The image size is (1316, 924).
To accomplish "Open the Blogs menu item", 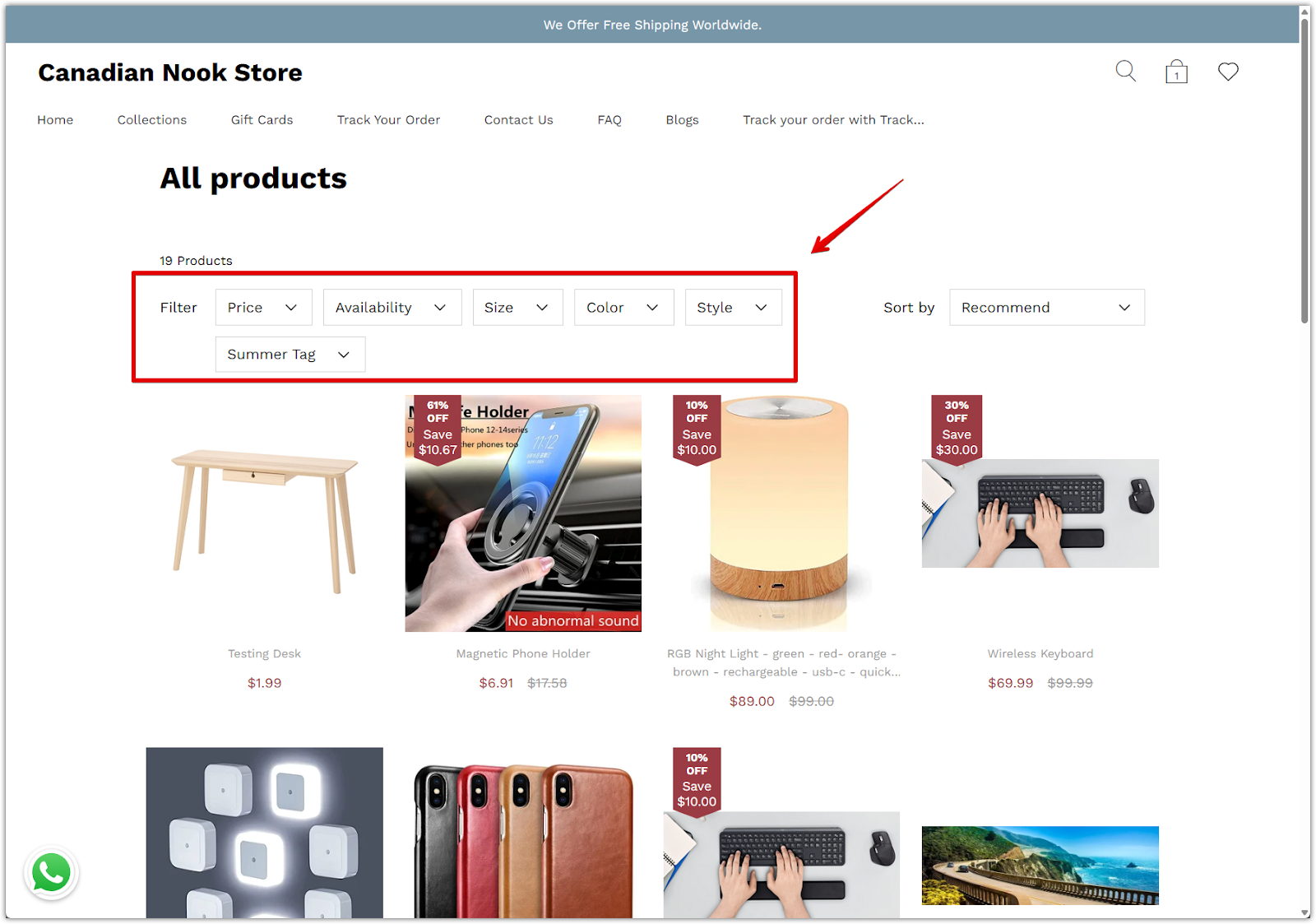I will point(682,120).
